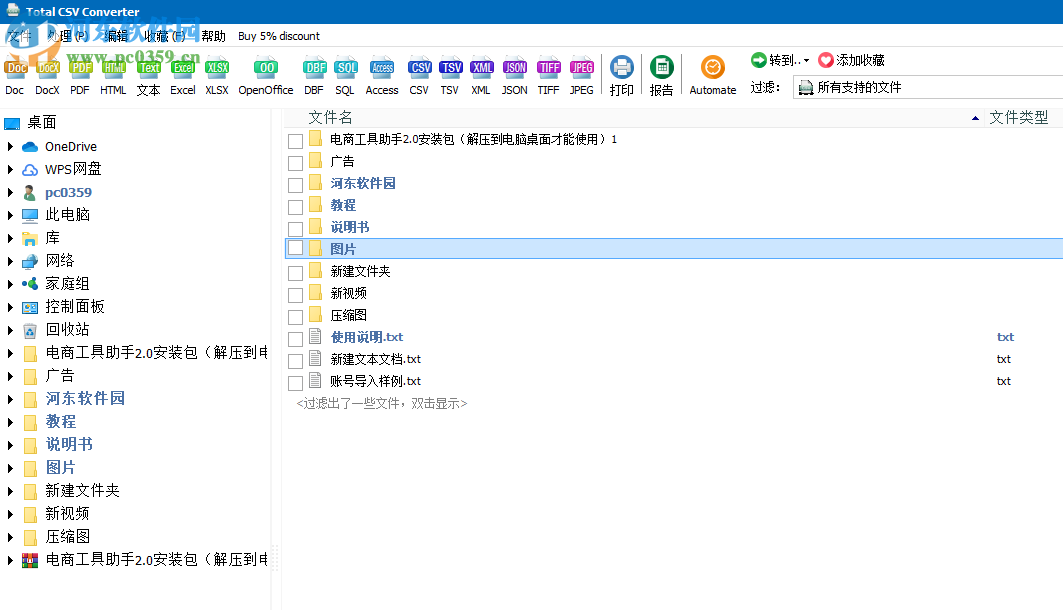Open the Automate feature
Viewport: 1063px width, 610px height.
712,73
